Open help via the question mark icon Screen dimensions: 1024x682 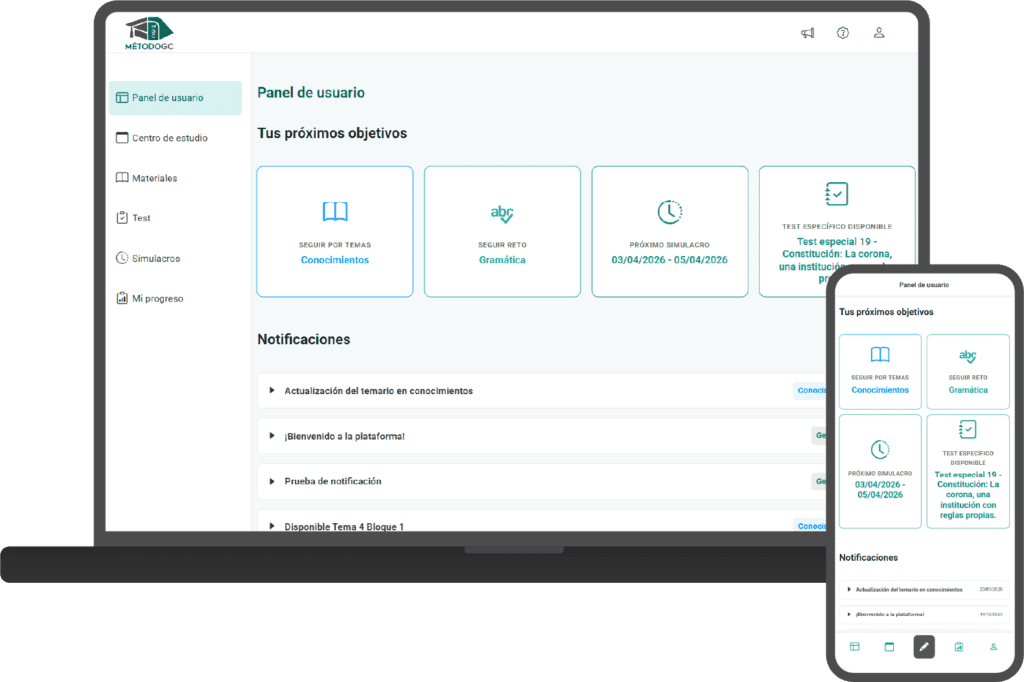[x=843, y=33]
